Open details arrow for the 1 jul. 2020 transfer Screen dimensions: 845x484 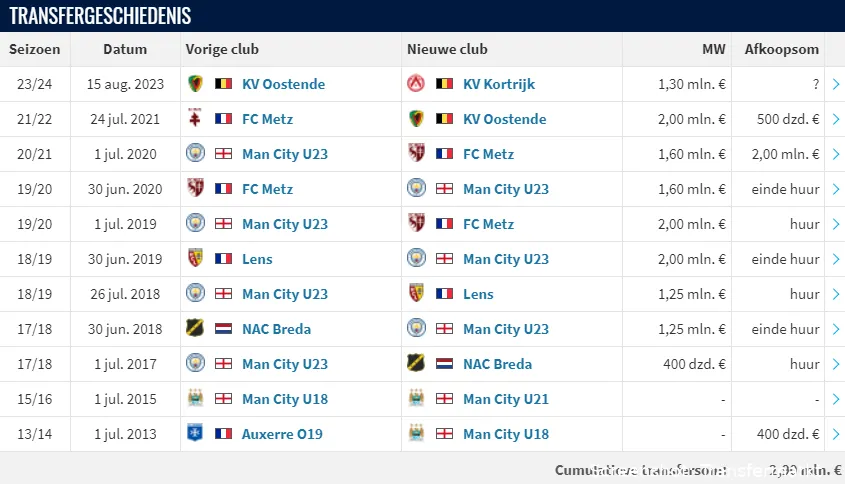(835, 154)
